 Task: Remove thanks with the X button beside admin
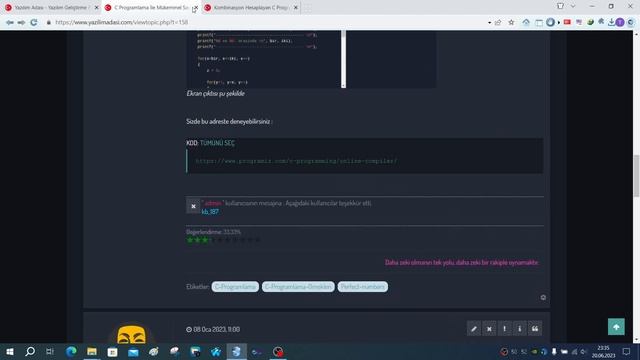(x=193, y=207)
